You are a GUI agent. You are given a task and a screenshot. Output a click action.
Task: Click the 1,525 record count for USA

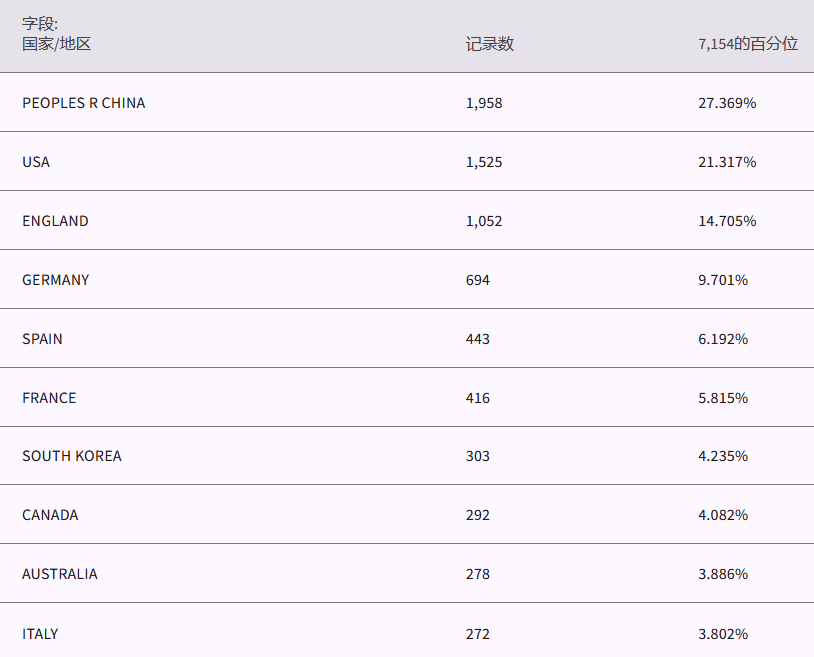(x=484, y=162)
